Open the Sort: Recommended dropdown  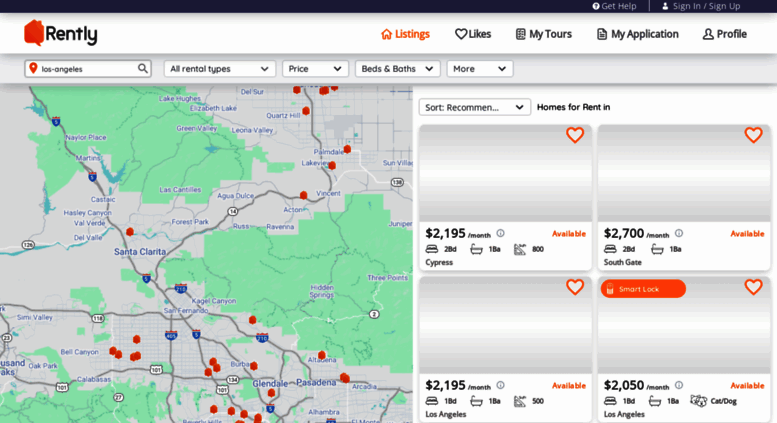point(474,107)
